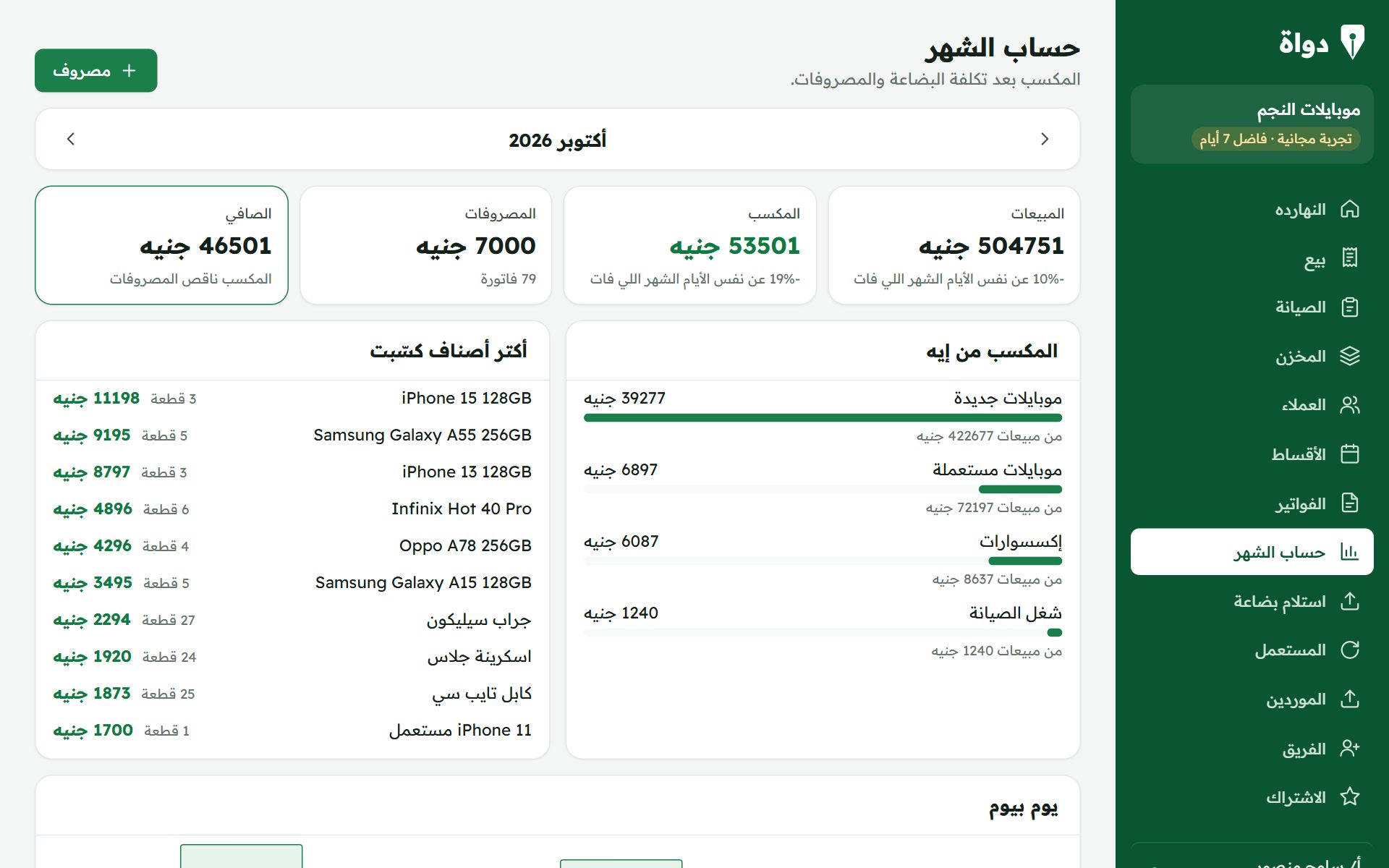Click the موبايلات جديدة profit bar
The height and width of the screenshot is (868, 1389).
pos(823,417)
